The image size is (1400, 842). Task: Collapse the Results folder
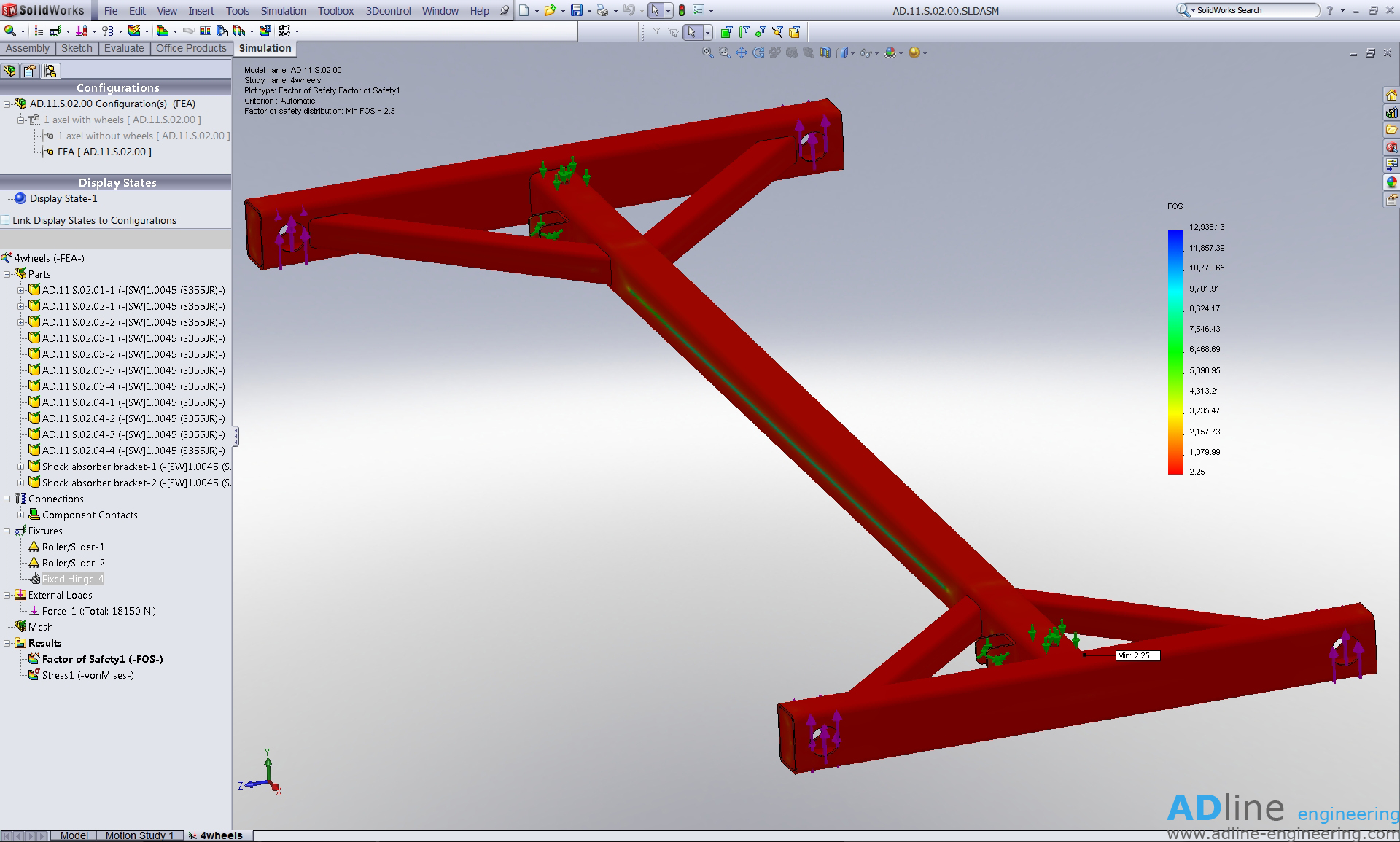click(x=7, y=643)
